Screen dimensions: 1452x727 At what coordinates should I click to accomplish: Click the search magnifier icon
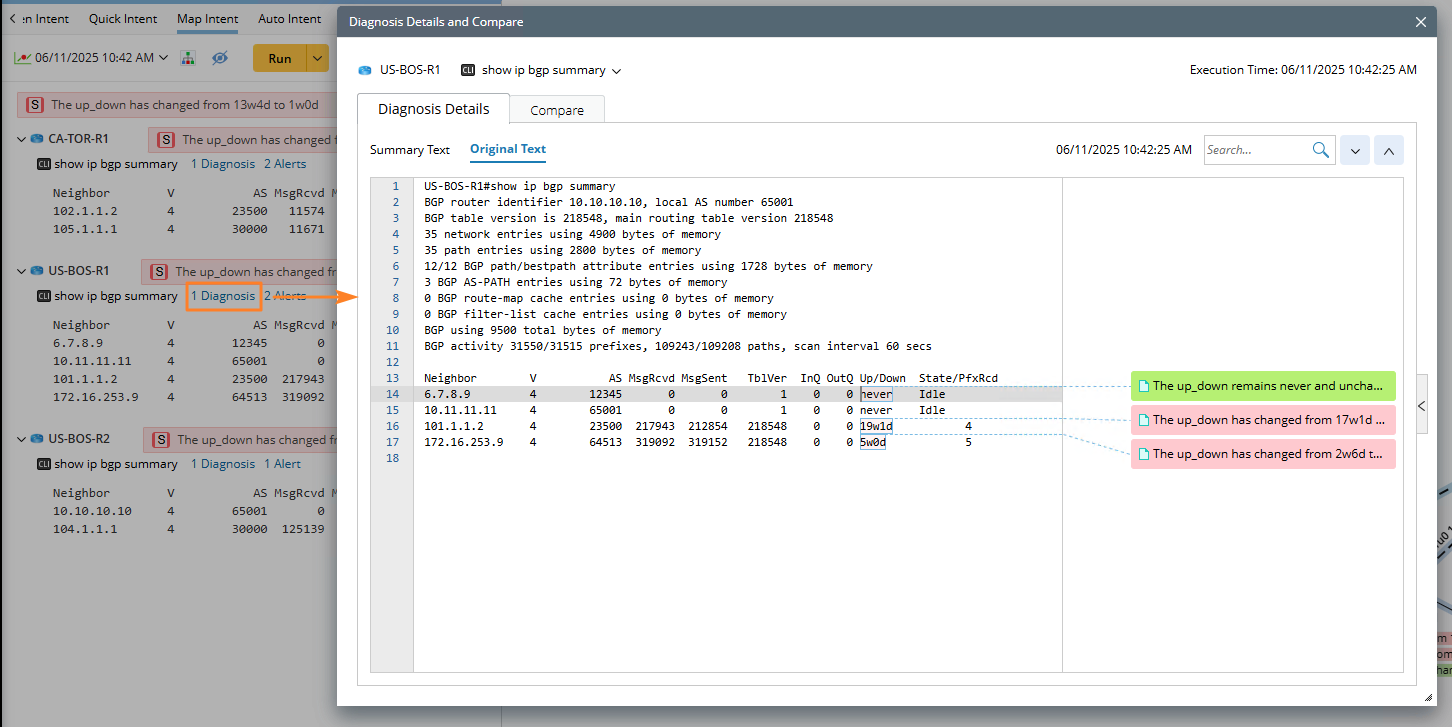(x=1321, y=150)
